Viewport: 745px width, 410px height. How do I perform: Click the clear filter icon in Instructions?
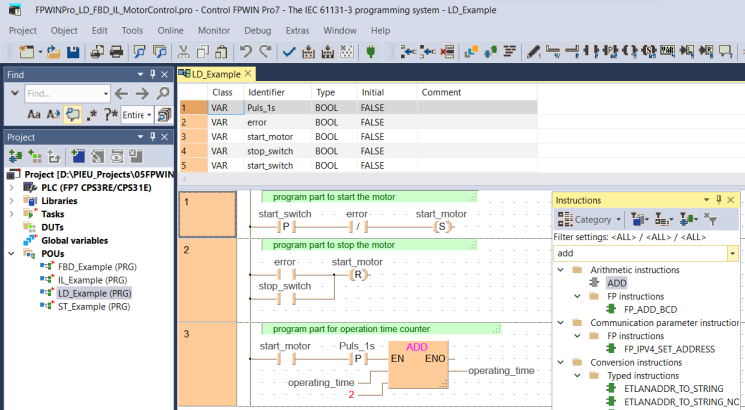click(x=711, y=219)
